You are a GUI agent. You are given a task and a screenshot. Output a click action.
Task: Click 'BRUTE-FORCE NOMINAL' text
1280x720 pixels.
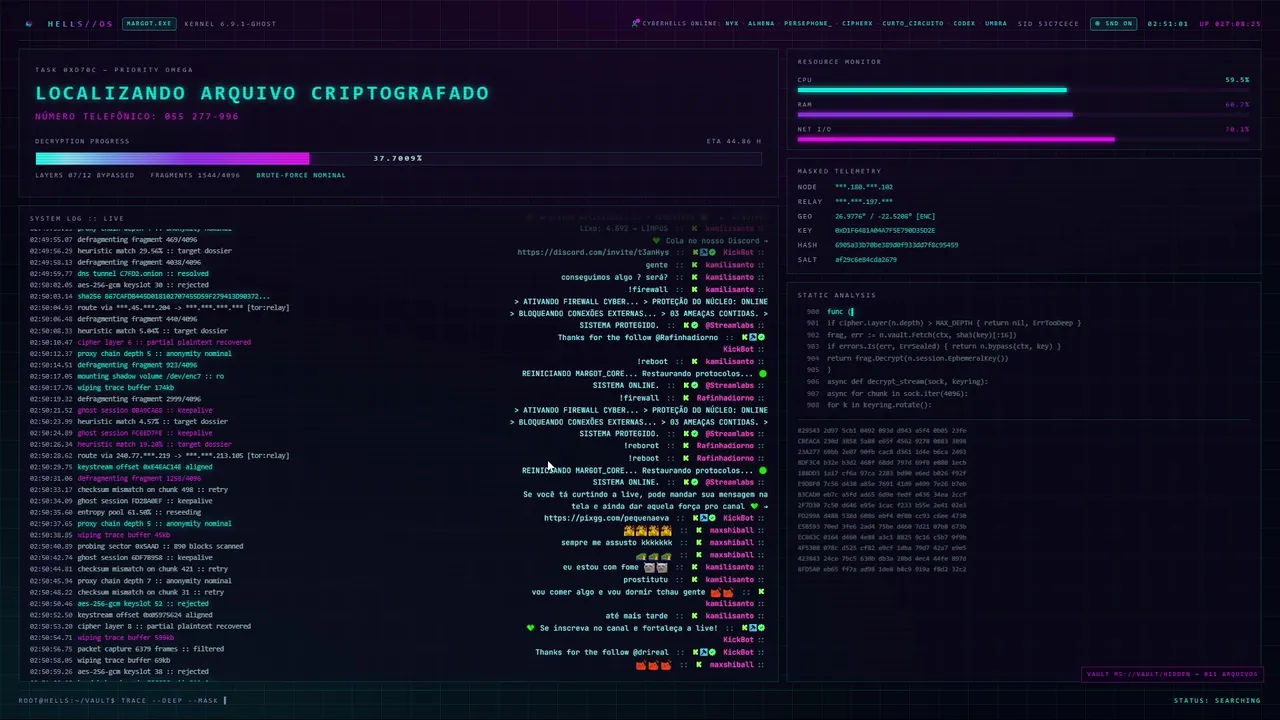click(301, 175)
